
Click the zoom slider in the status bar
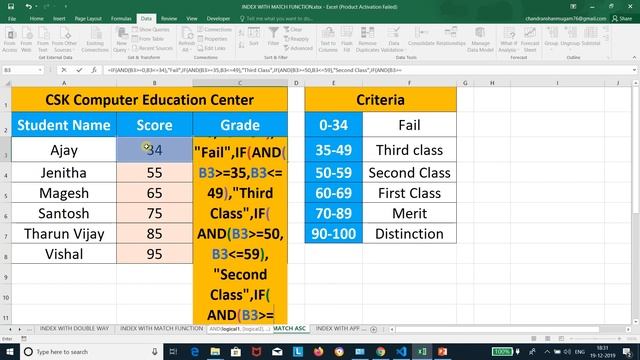pyautogui.click(x=595, y=339)
